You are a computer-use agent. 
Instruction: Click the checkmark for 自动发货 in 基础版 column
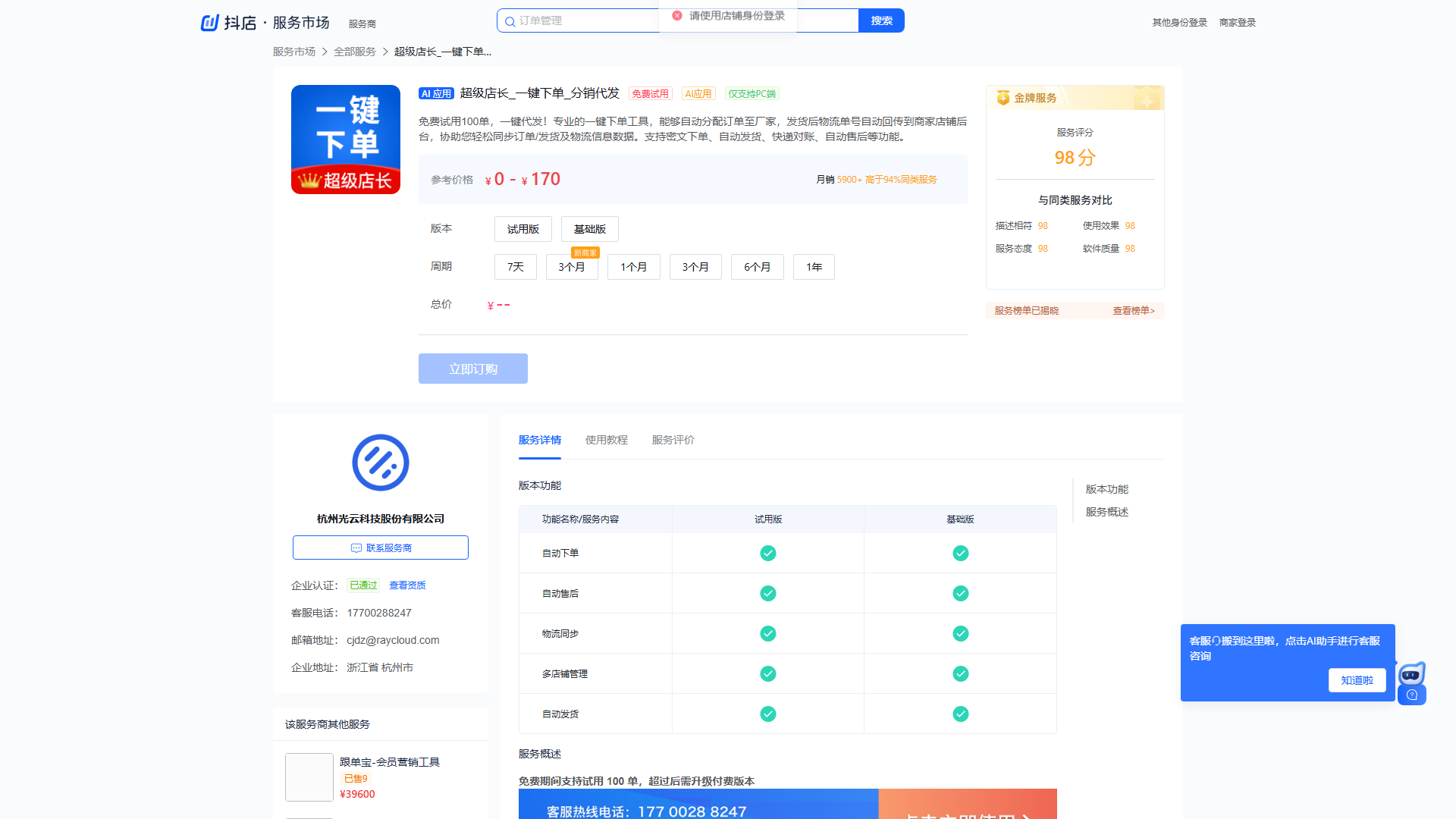coord(961,714)
